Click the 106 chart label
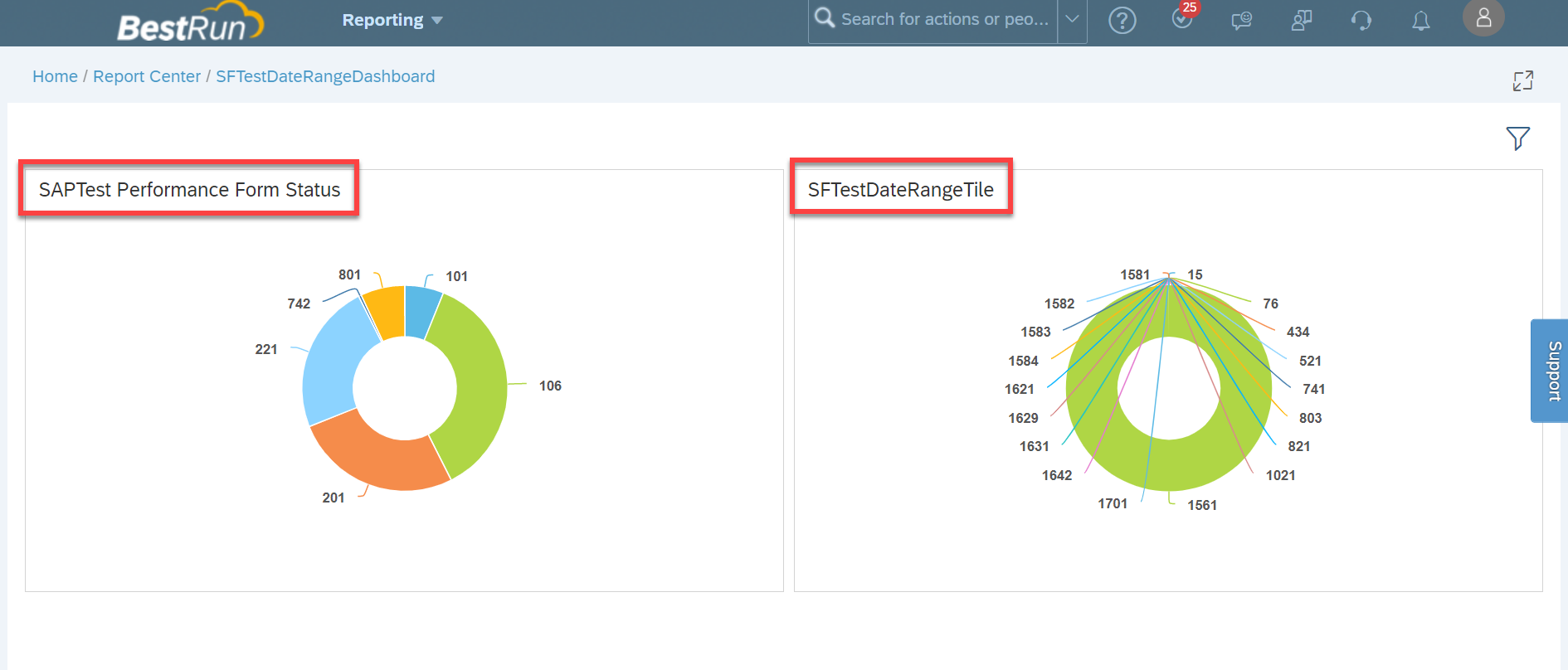 [550, 386]
